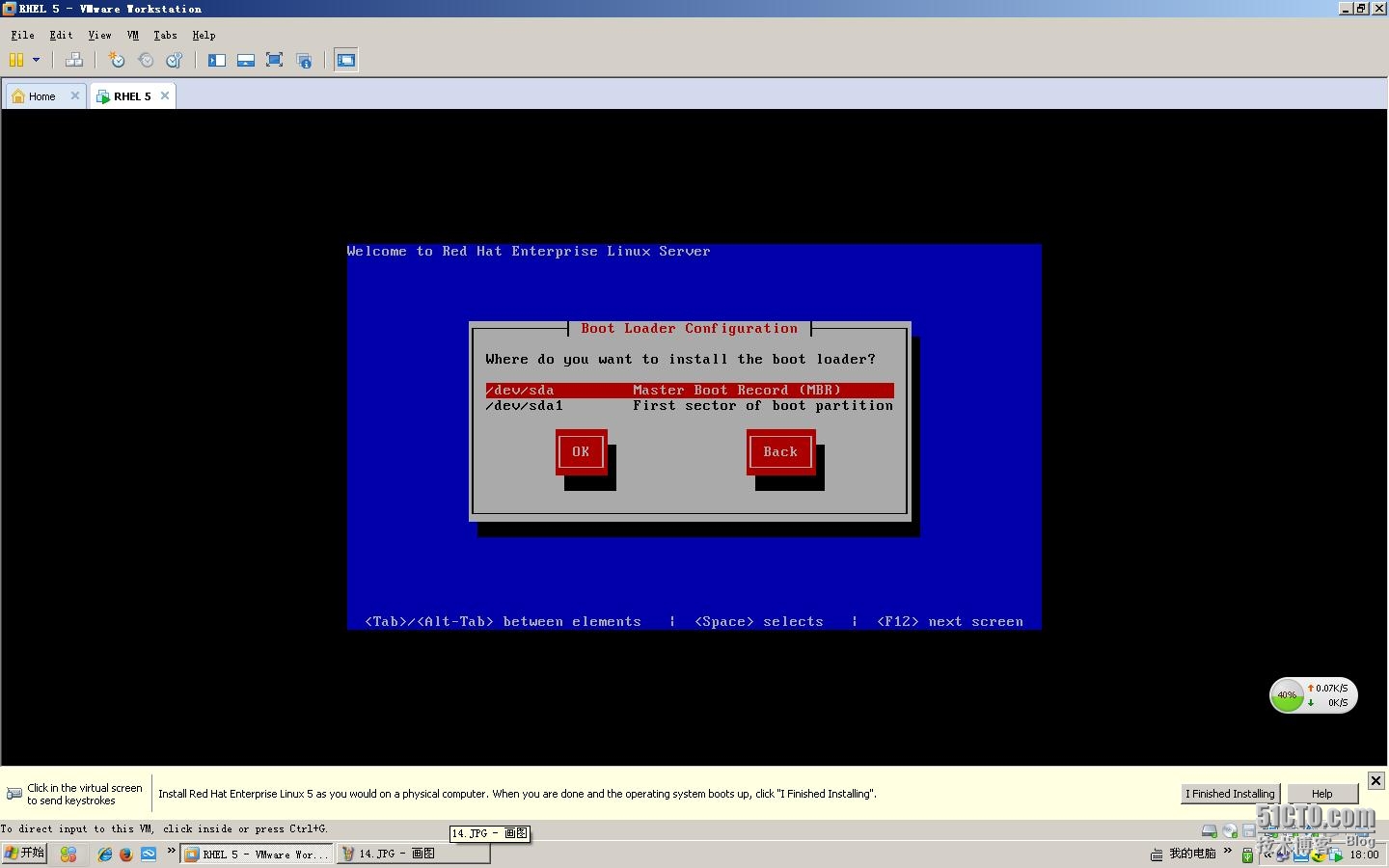Viewport: 1389px width, 868px height.
Task: Click the keyboard icon in install message bar
Action: (x=14, y=794)
